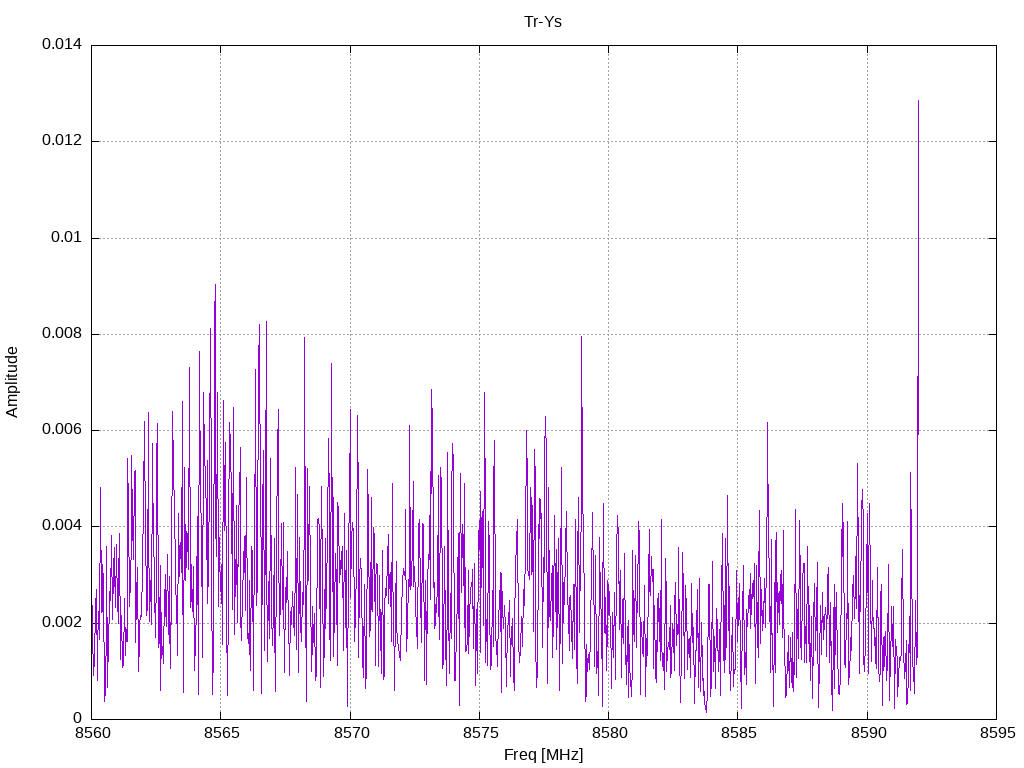Click the 0.012 y-axis tick label
1024x768 pixels.
[x=62, y=140]
